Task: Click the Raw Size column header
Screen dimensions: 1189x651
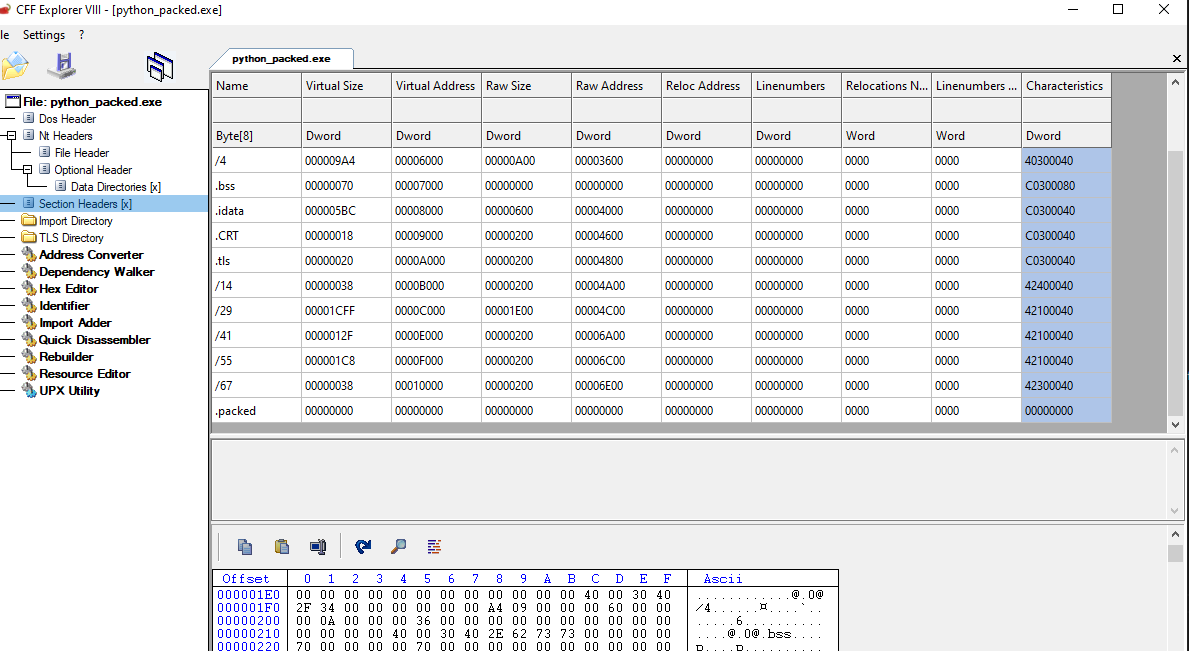Action: pos(527,86)
